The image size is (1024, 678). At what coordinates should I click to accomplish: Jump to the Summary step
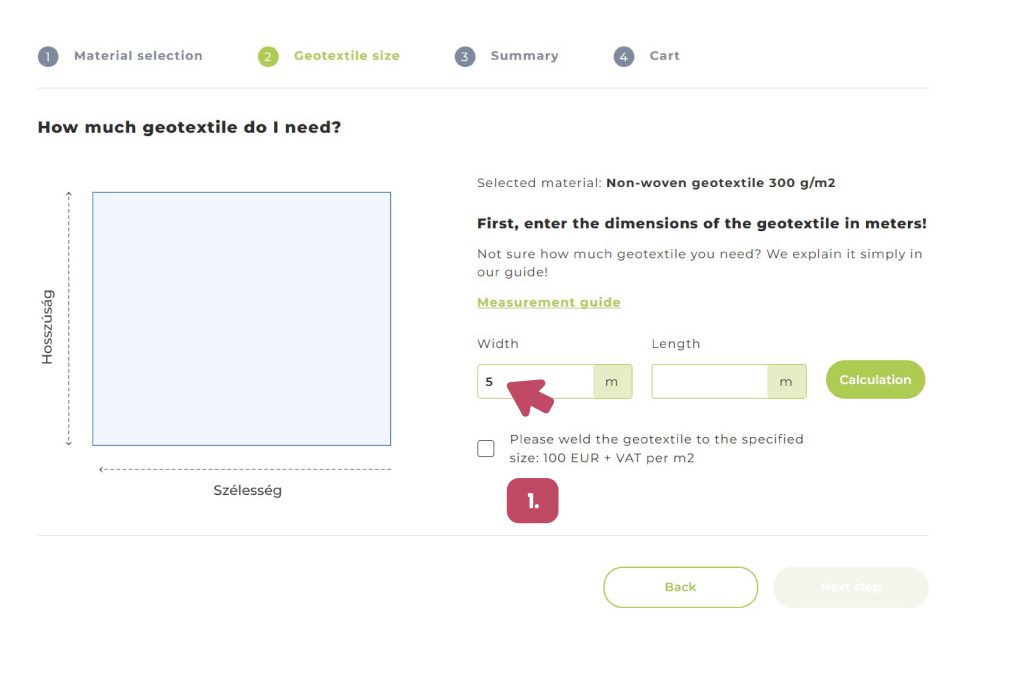coord(524,56)
